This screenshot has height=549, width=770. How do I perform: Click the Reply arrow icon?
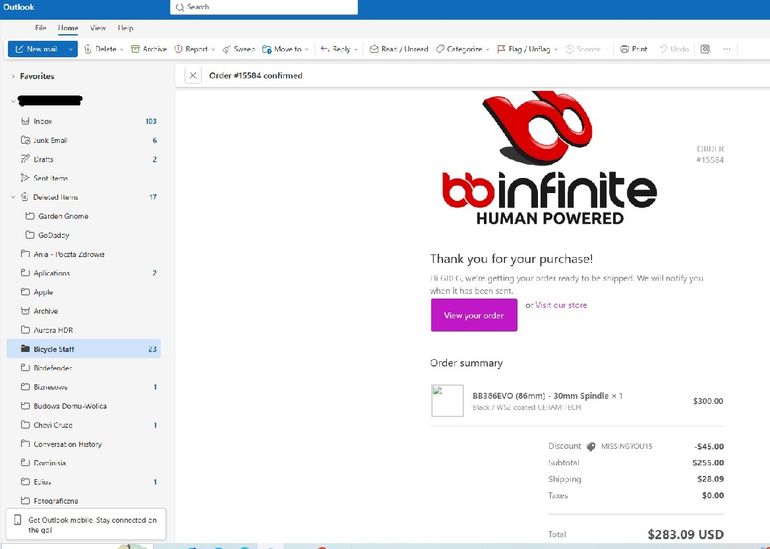325,49
